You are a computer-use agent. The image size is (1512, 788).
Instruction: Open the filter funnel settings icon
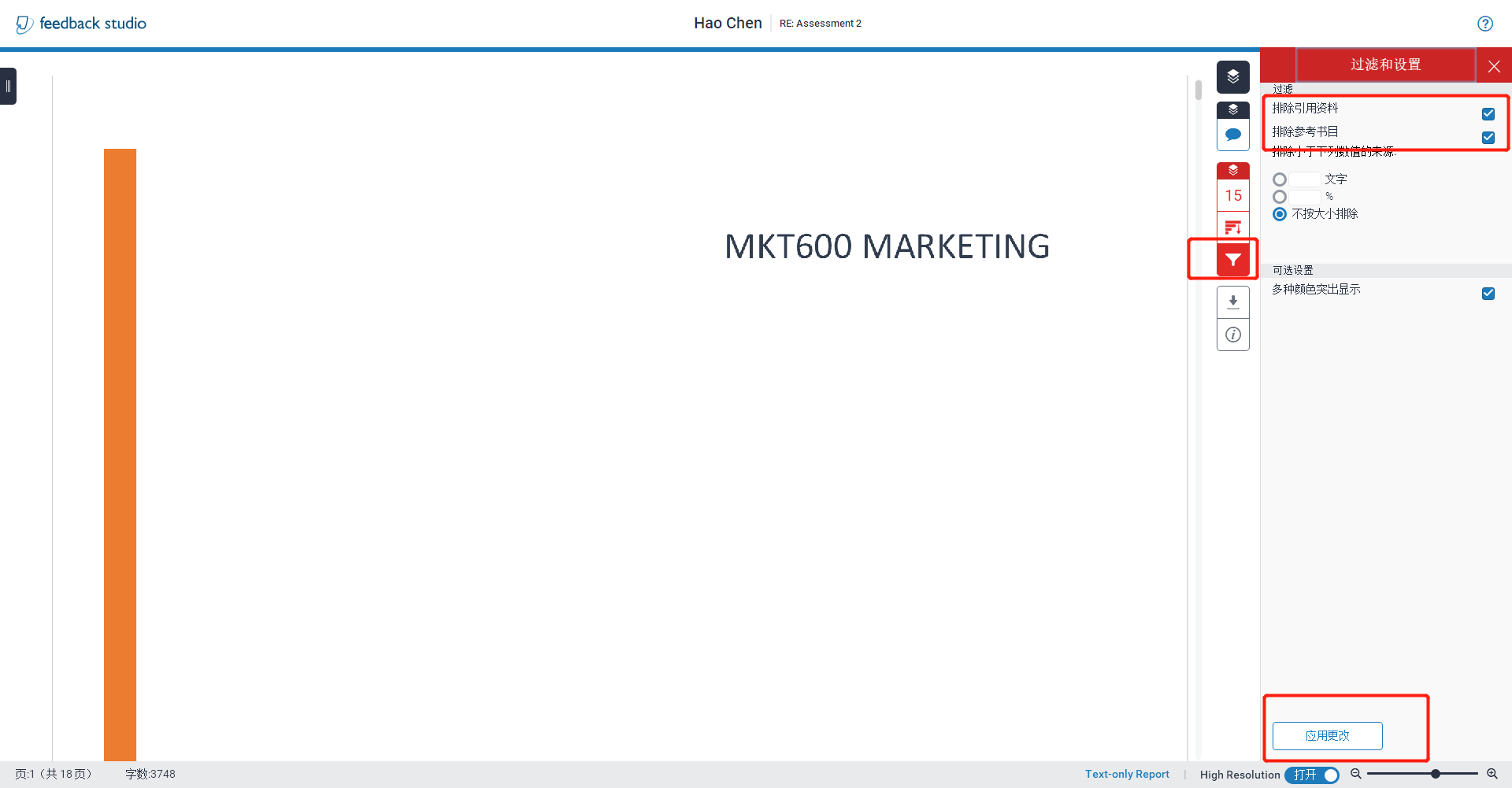coord(1233,260)
